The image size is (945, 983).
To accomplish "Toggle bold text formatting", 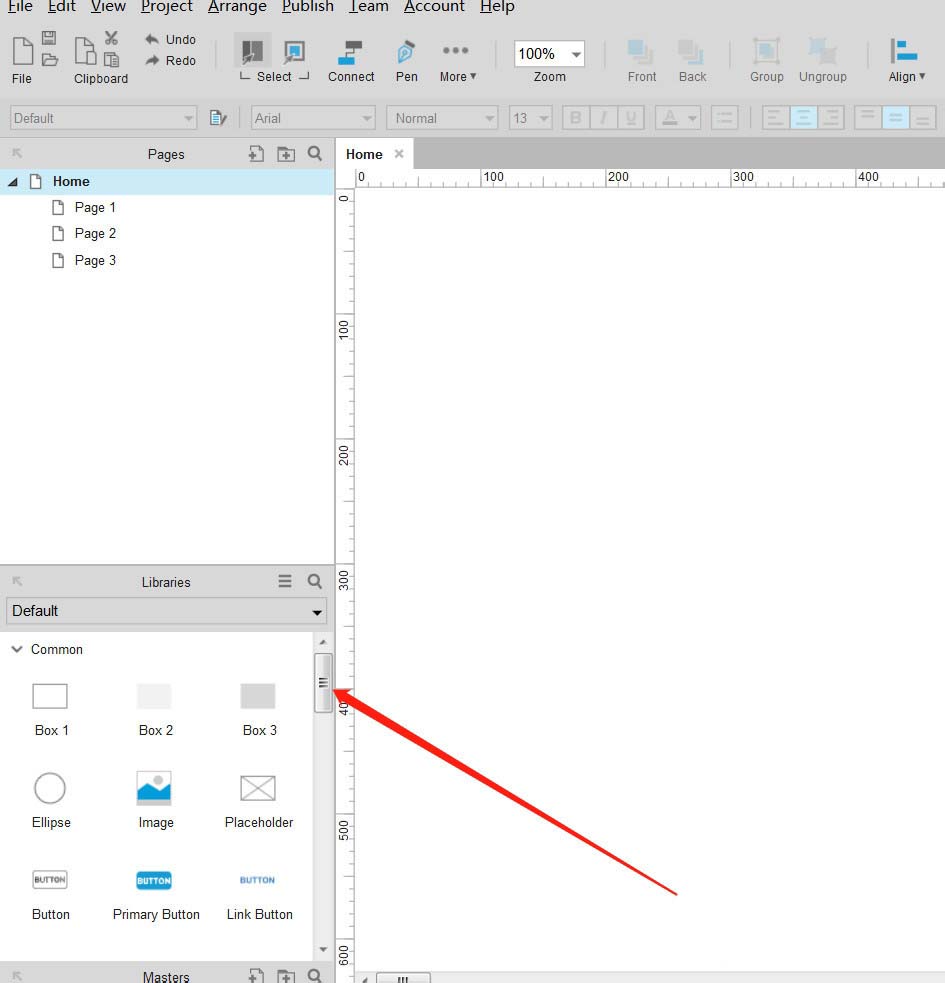I will pyautogui.click(x=575, y=118).
